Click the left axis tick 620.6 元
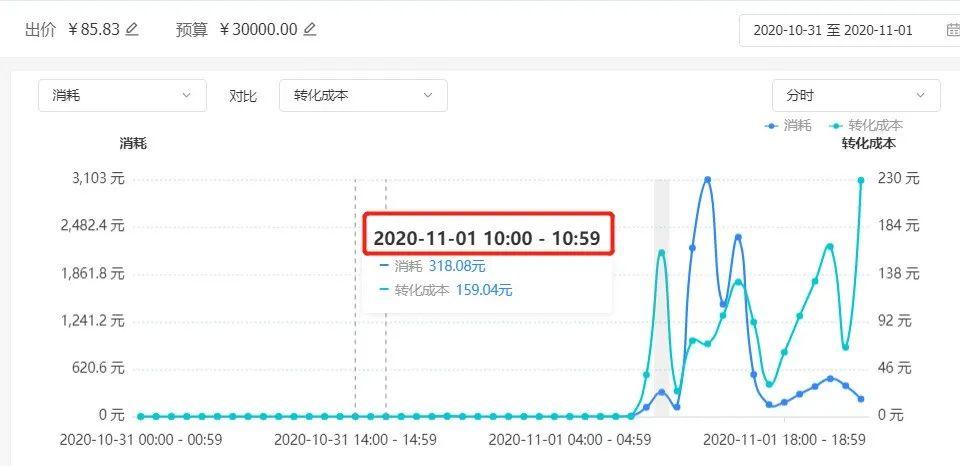 coord(96,367)
